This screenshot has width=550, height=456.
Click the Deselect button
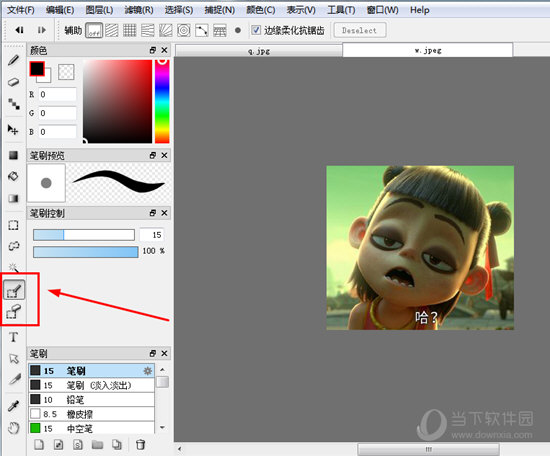pos(360,30)
